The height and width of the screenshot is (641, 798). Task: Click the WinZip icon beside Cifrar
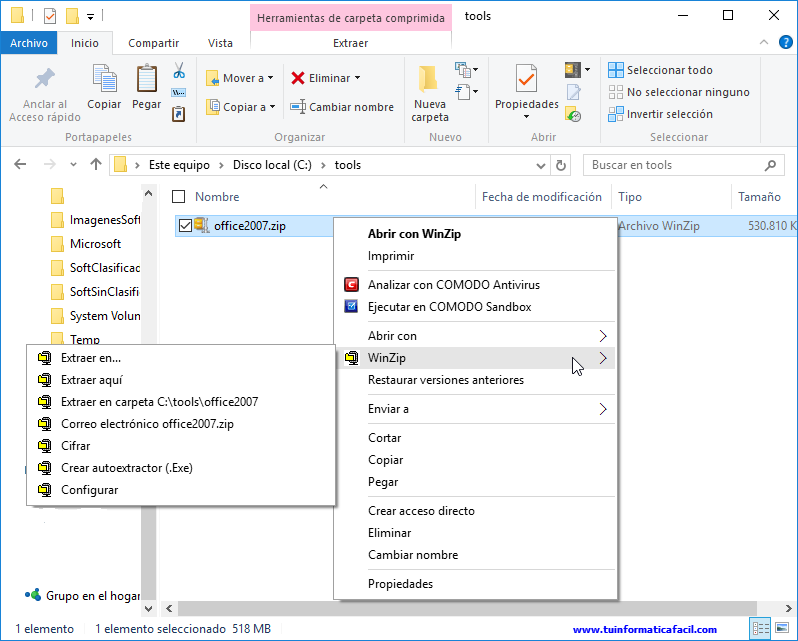[45, 446]
